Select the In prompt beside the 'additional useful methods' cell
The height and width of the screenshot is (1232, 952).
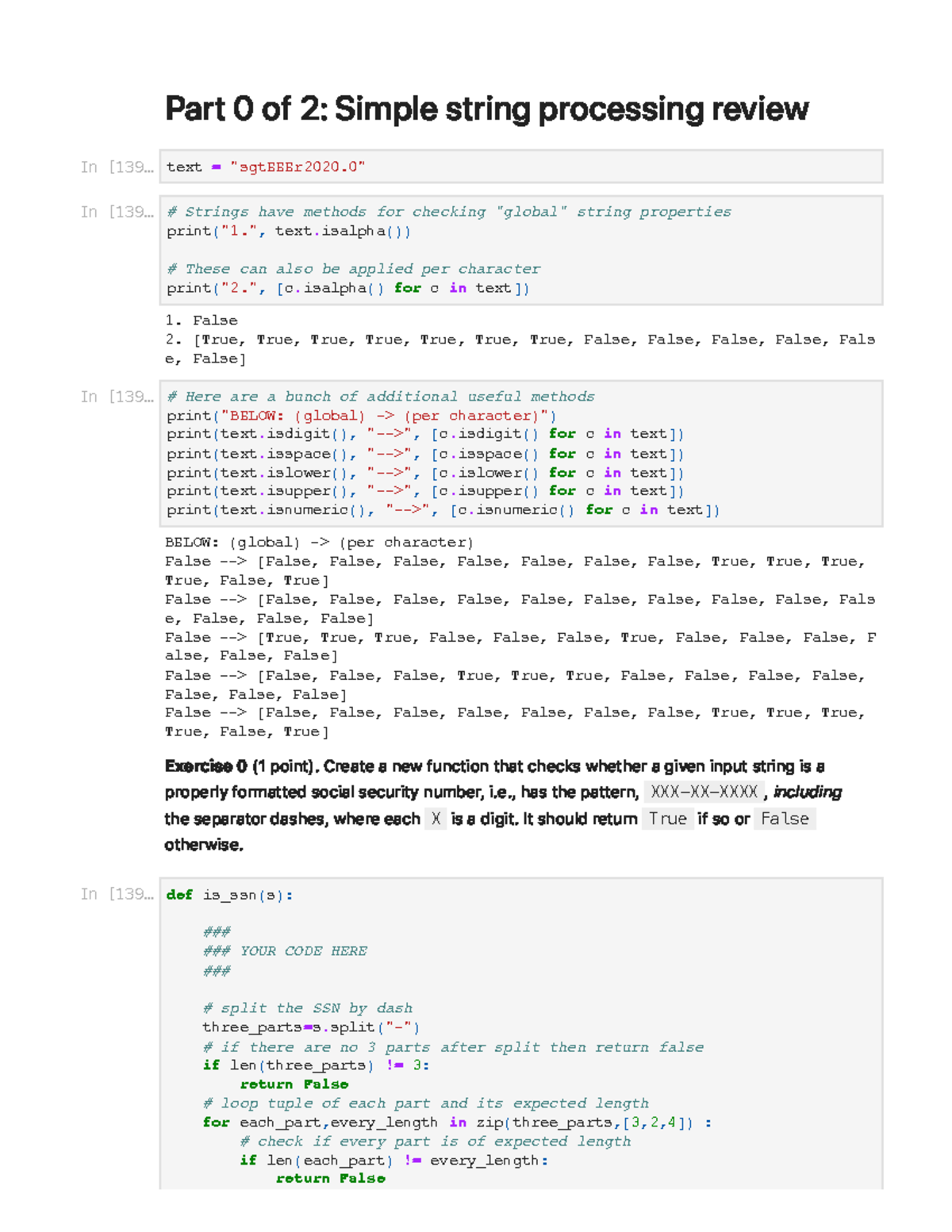[x=117, y=397]
